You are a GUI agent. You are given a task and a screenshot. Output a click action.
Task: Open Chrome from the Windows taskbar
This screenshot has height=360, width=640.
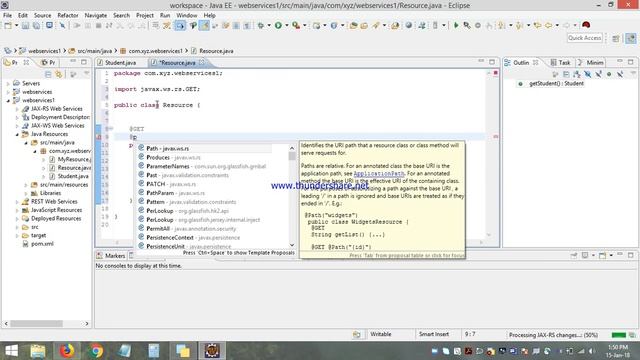click(x=96, y=351)
